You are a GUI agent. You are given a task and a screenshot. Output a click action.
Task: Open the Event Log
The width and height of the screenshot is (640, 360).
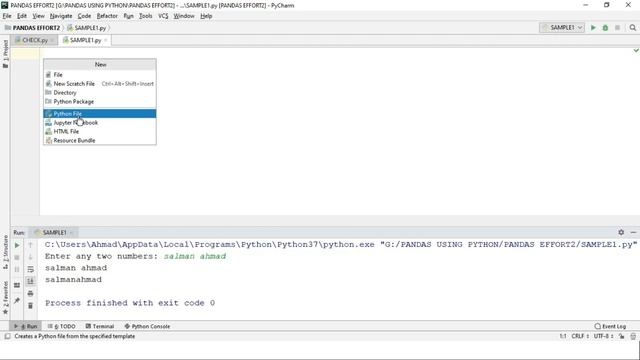click(610, 326)
